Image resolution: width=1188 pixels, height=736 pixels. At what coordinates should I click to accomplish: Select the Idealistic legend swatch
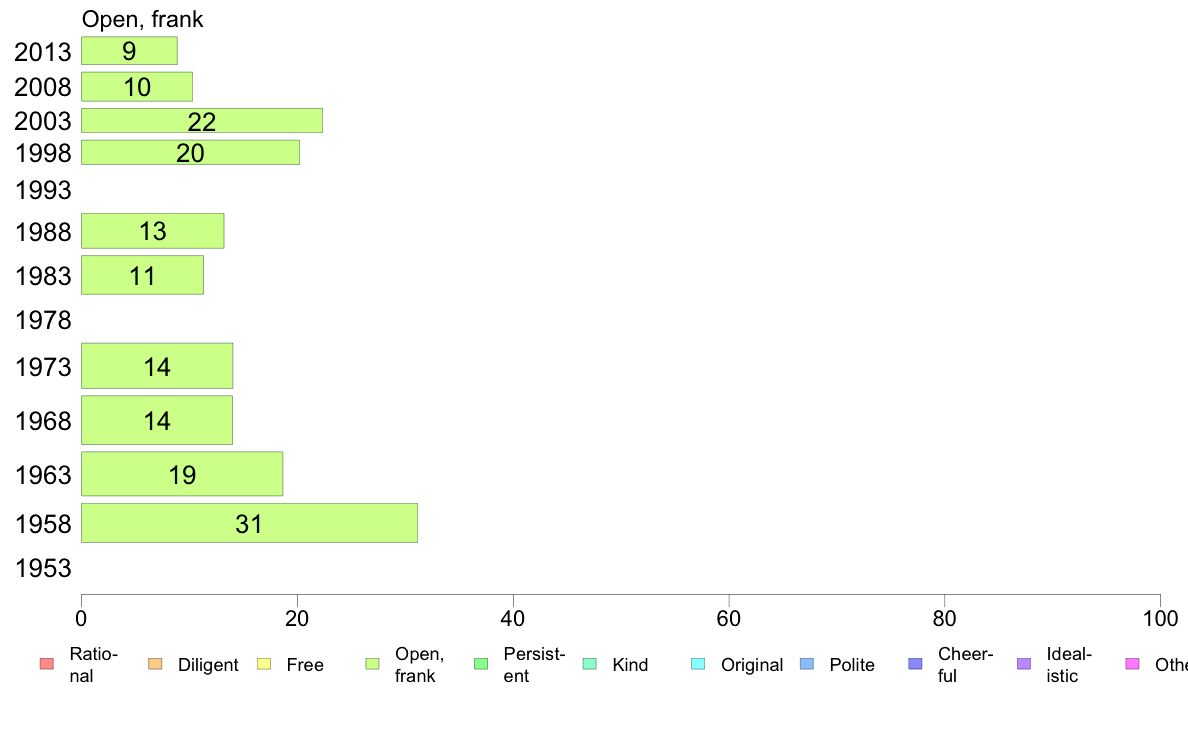[x=1024, y=664]
